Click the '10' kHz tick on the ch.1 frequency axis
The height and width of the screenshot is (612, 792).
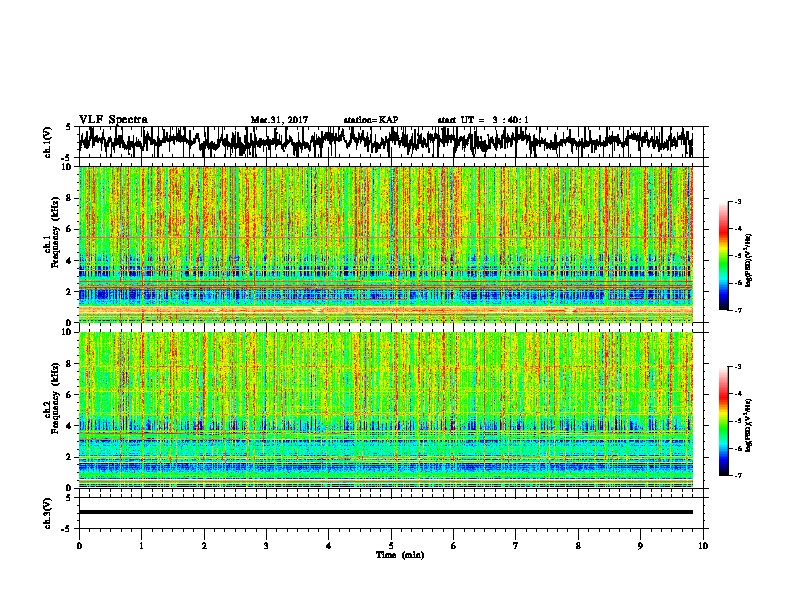point(67,167)
